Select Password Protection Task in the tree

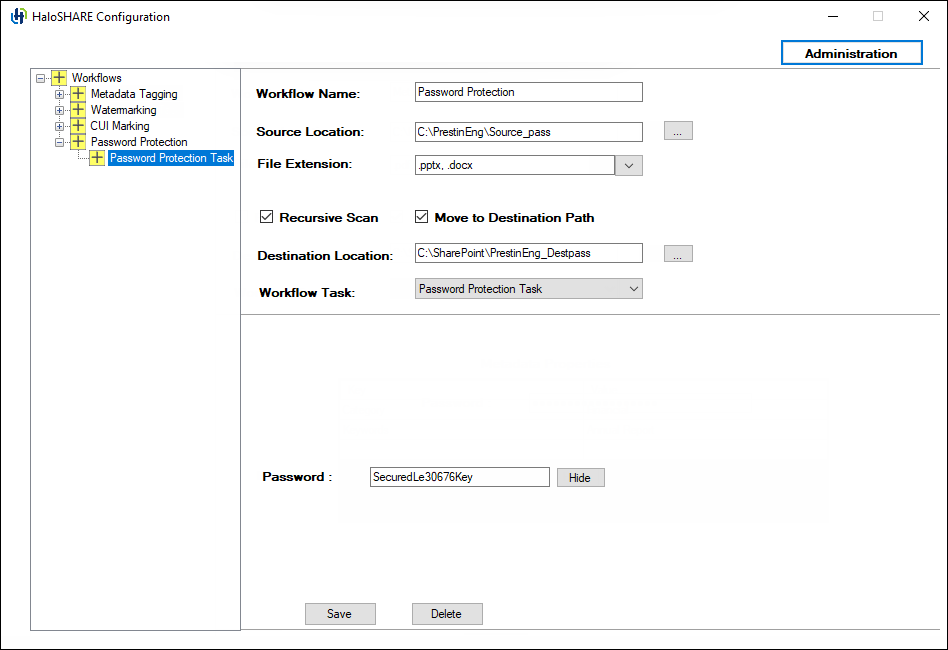click(170, 157)
